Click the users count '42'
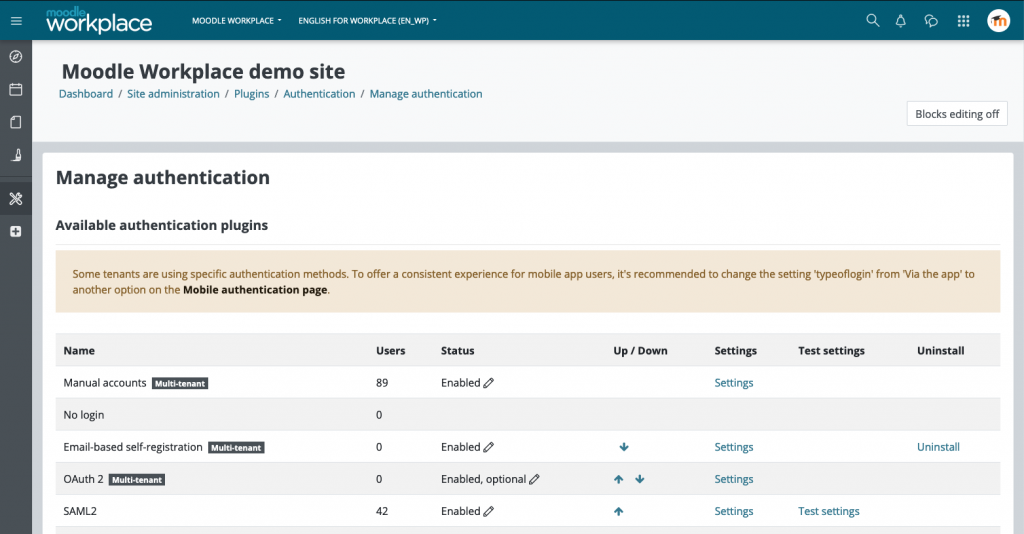The height and width of the screenshot is (534, 1024). 382,511
